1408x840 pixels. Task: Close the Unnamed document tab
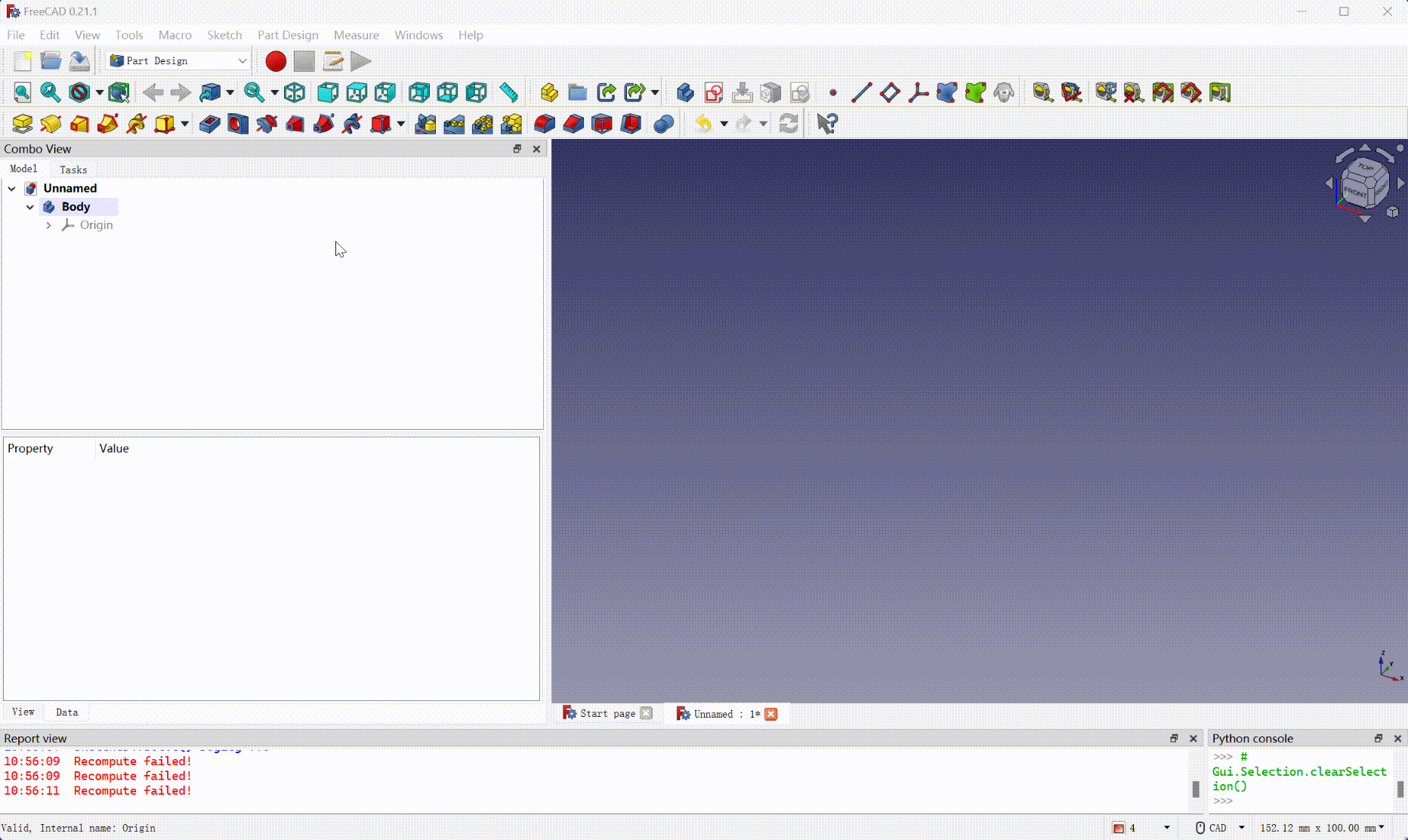click(771, 714)
